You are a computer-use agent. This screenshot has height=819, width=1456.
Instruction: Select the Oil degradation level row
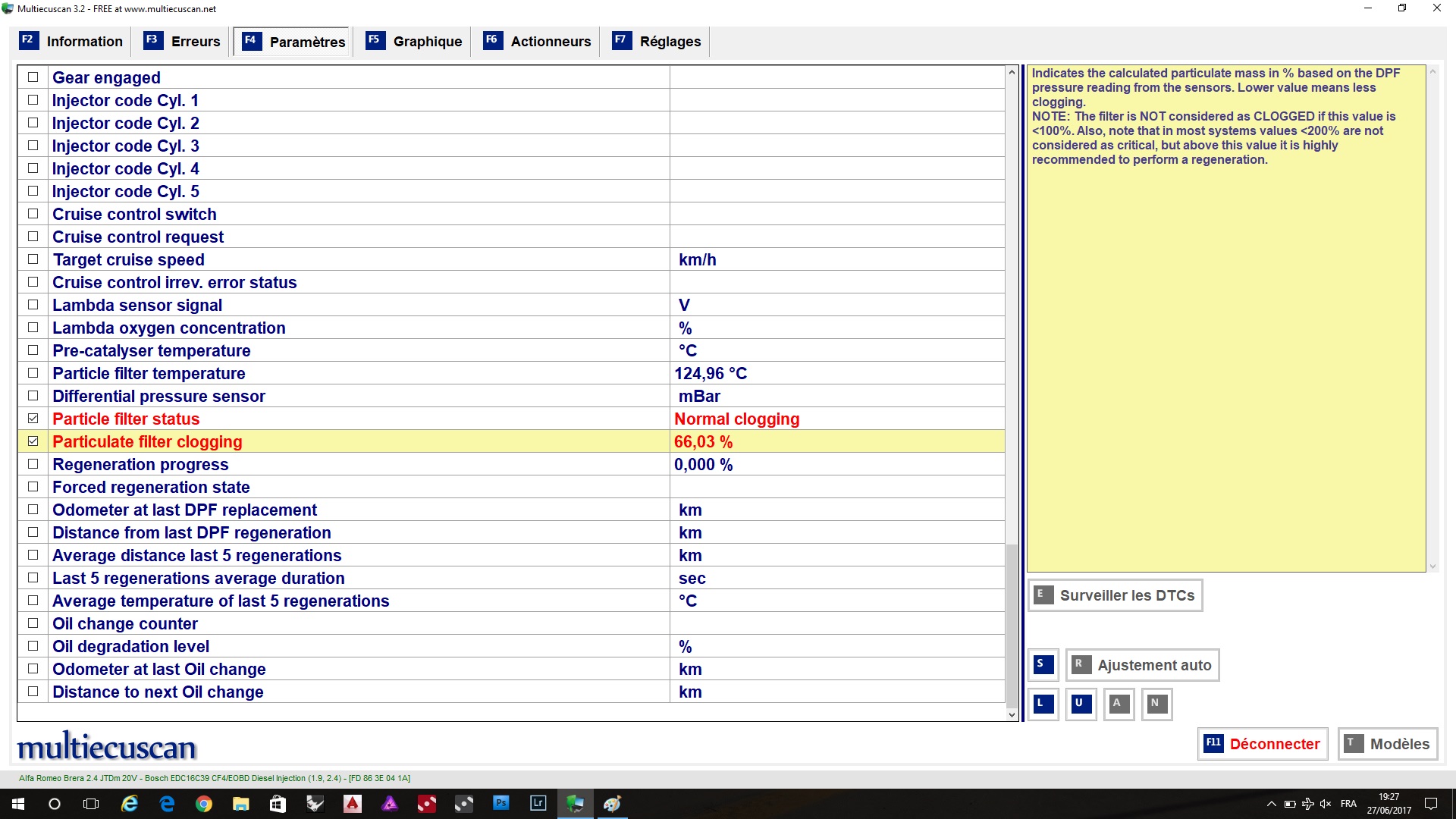click(x=130, y=646)
